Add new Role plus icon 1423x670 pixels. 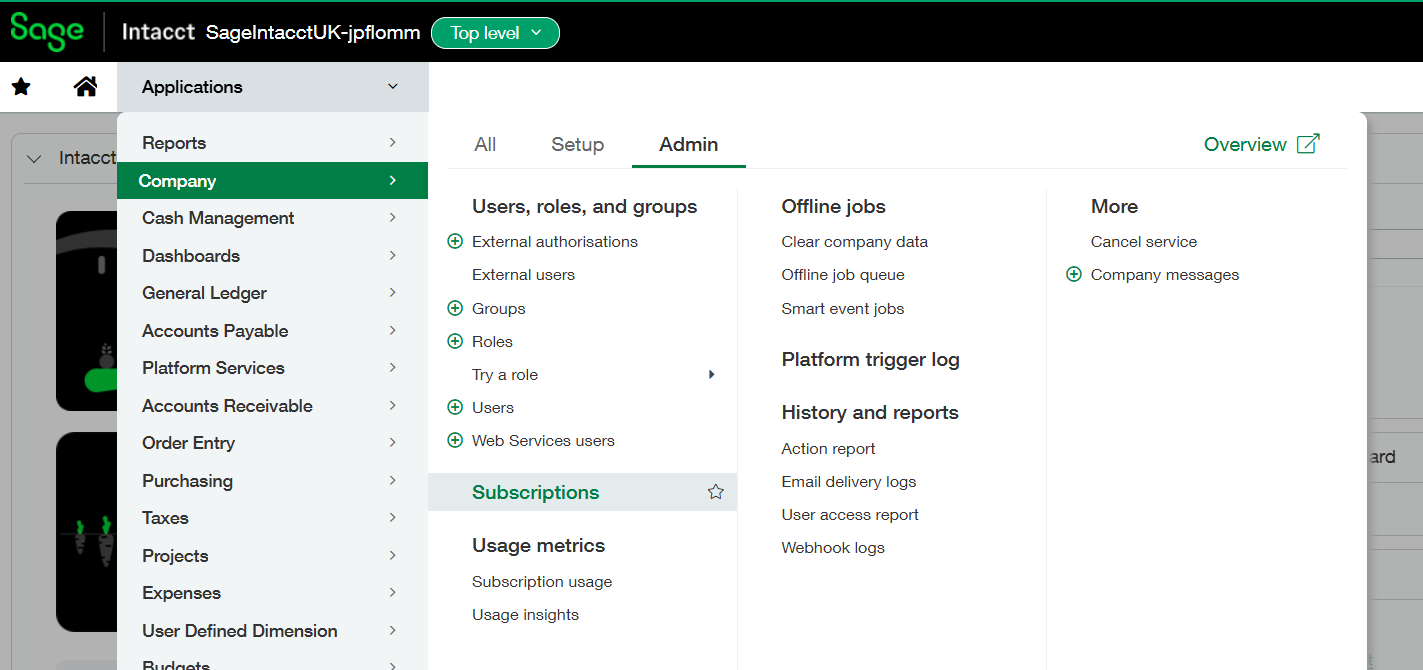[455, 342]
